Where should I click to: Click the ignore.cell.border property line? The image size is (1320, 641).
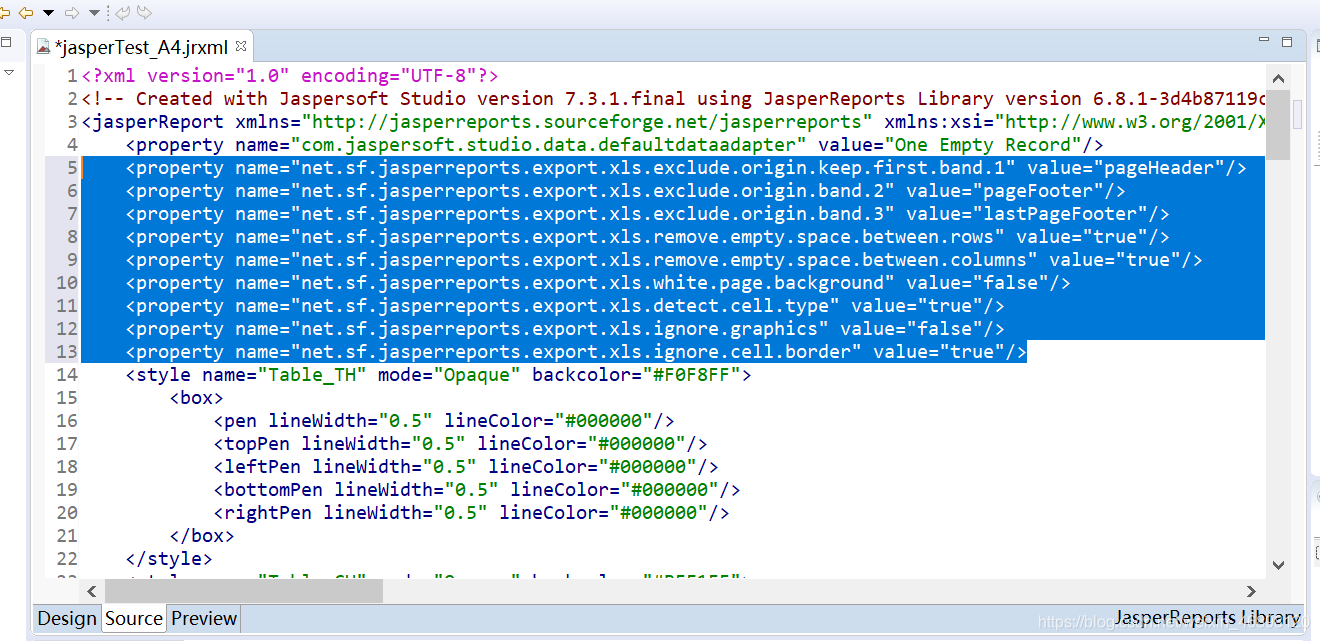point(576,352)
